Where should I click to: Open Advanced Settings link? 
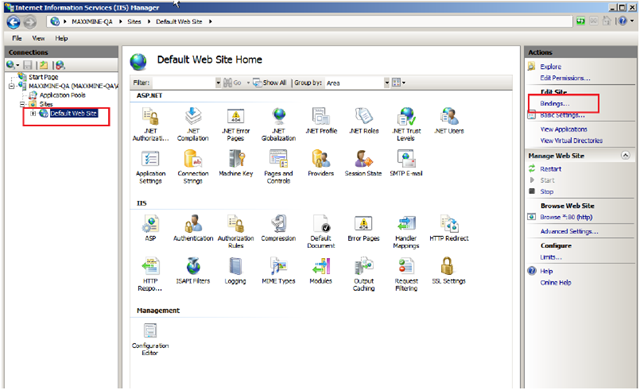[569, 231]
